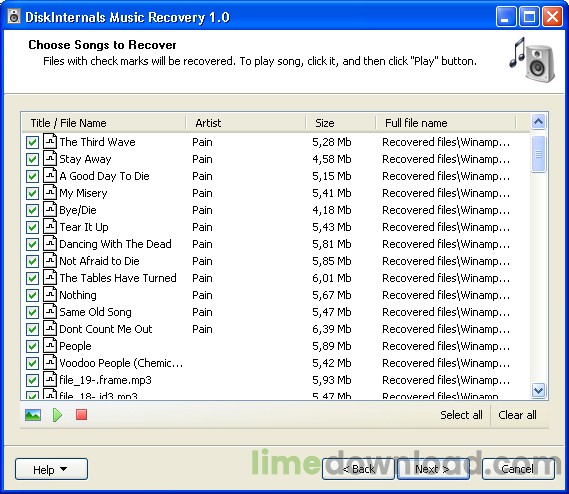The width and height of the screenshot is (569, 494).
Task: Uncheck the Bye/Die song checkbox
Action: (32, 211)
